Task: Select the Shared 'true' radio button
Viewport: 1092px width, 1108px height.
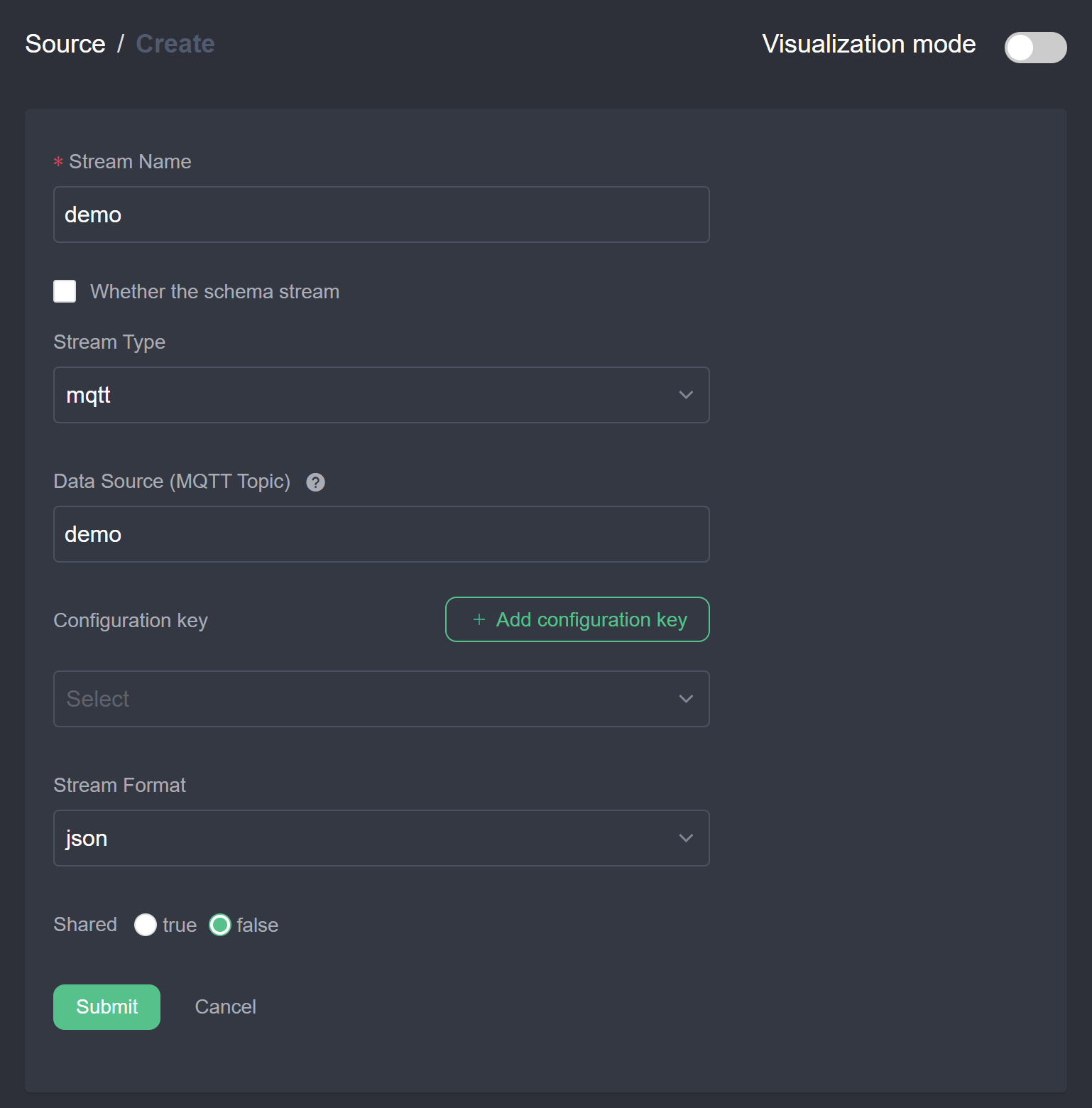Action: click(x=146, y=925)
